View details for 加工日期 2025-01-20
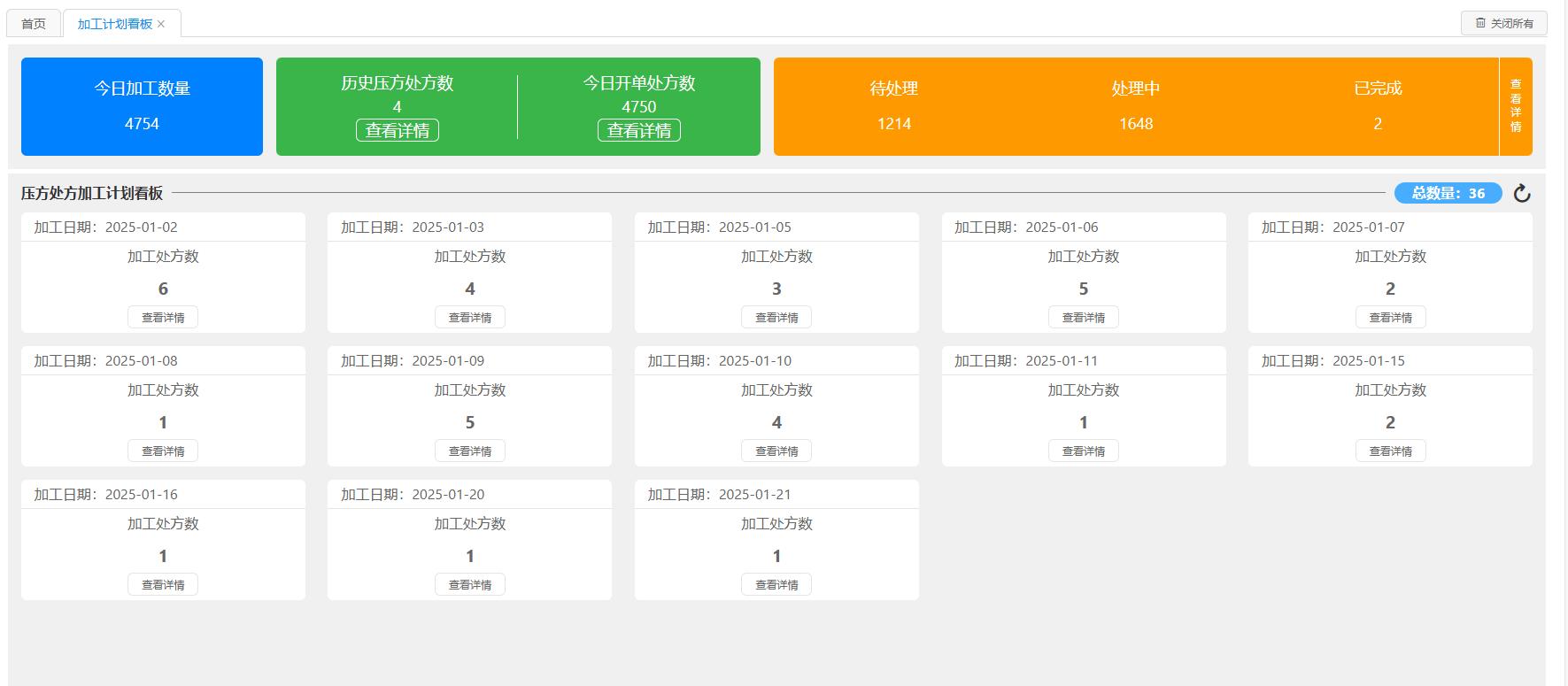This screenshot has width=1568, height=686. coord(470,584)
